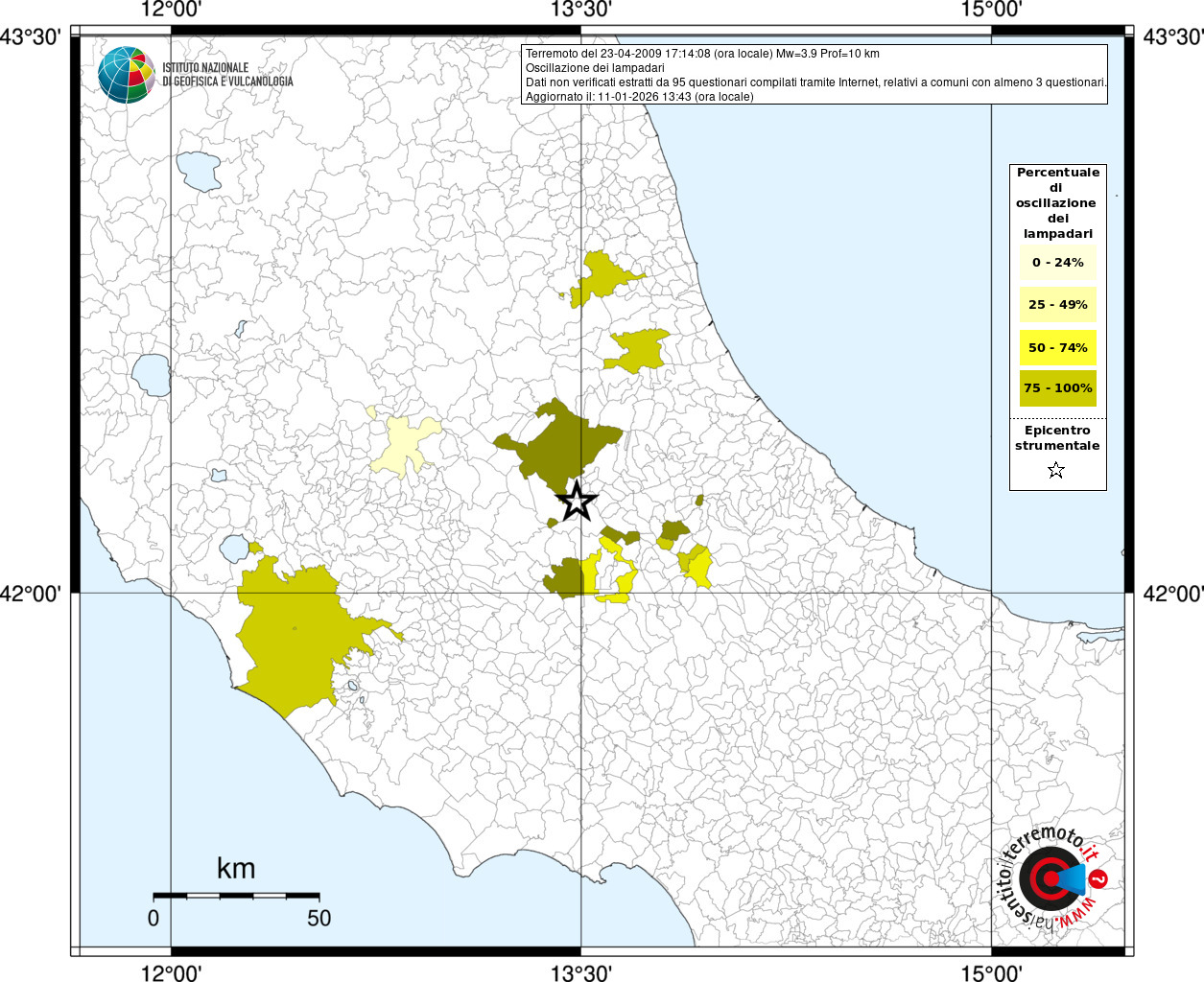Click the black epicenter star on the map
The height and width of the screenshot is (982, 1204).
tap(577, 501)
